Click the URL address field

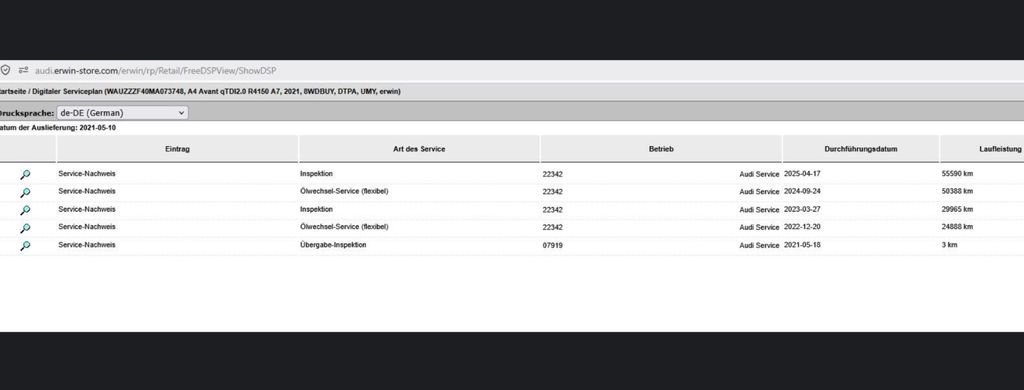155,71
